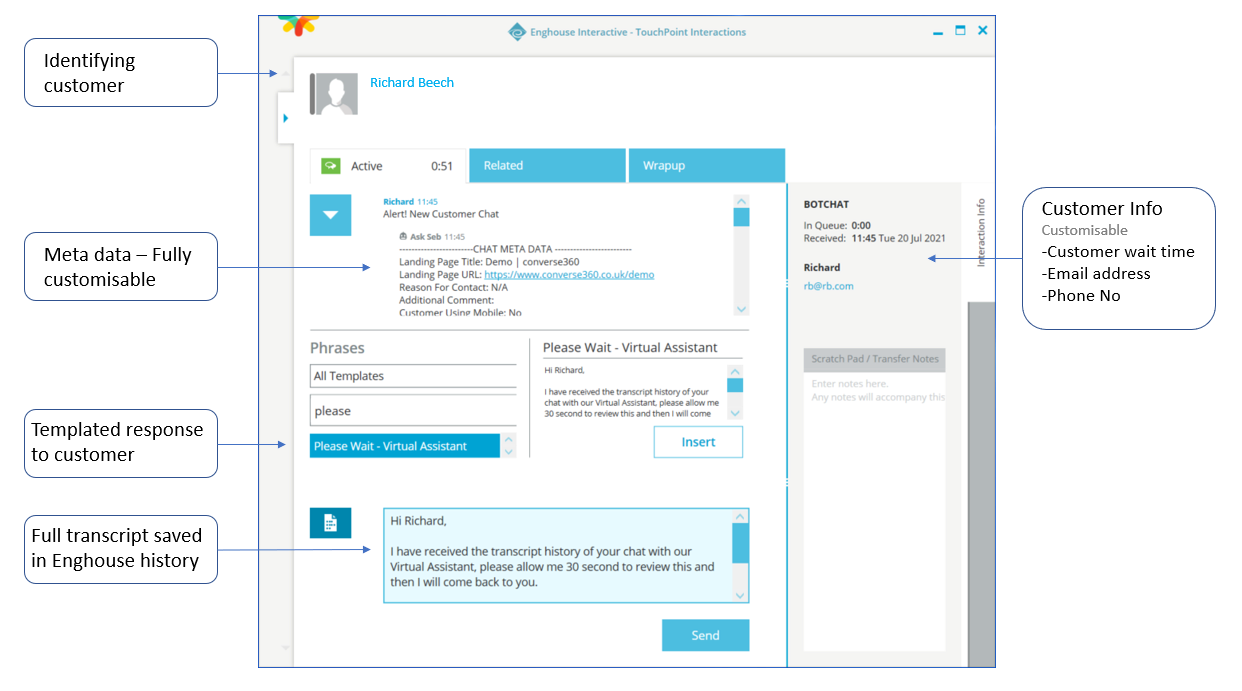Click the phrase search field containing 'please'
This screenshot has width=1242, height=691.
(413, 411)
